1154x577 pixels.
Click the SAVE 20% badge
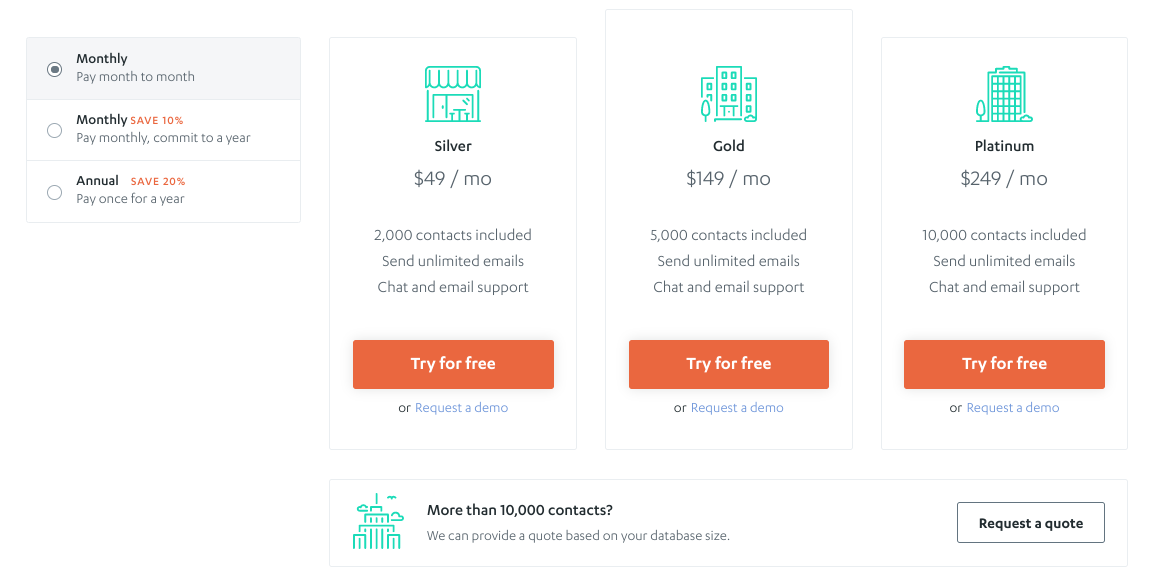click(158, 182)
